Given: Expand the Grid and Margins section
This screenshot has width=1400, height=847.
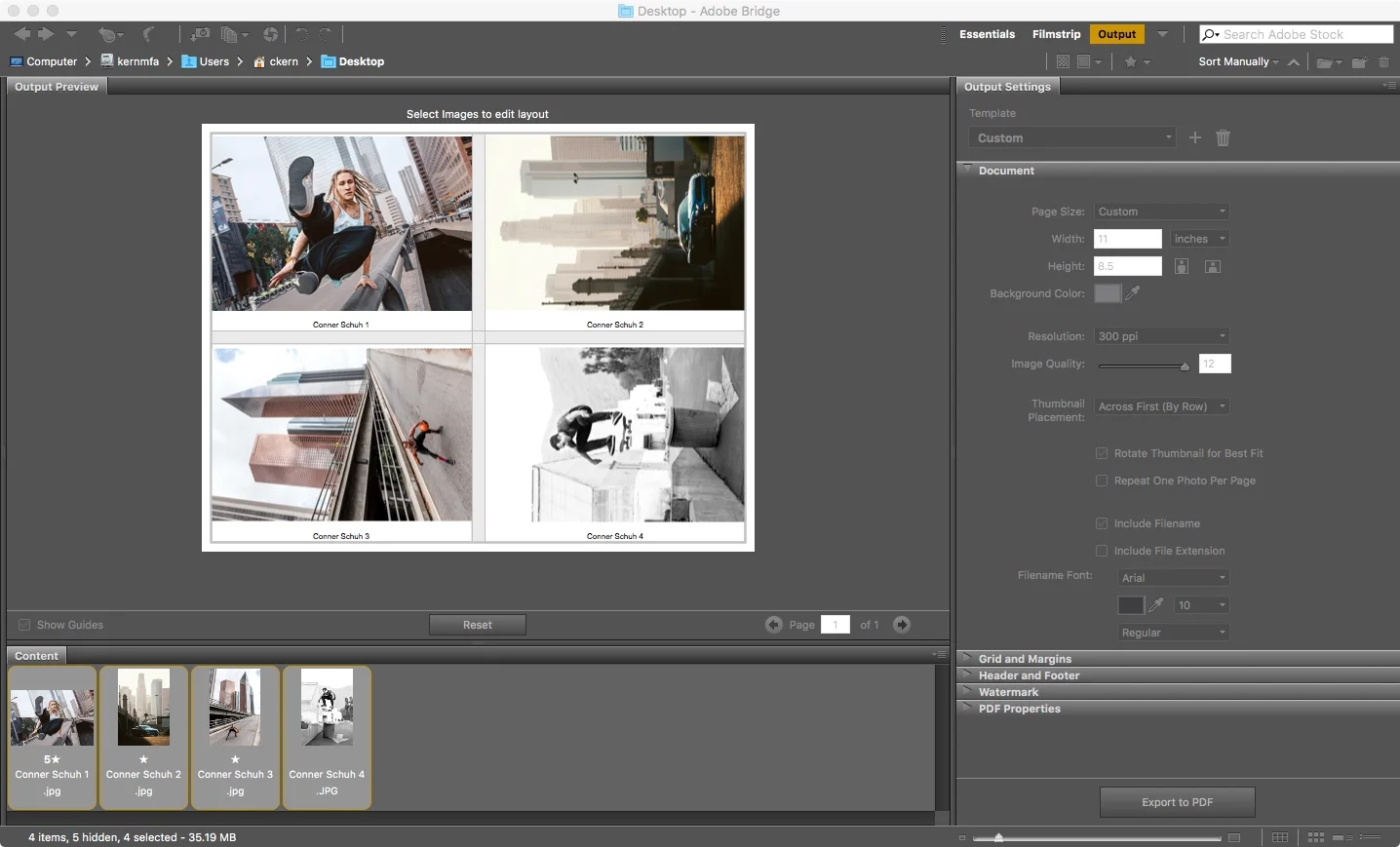Looking at the screenshot, I should 1025,659.
